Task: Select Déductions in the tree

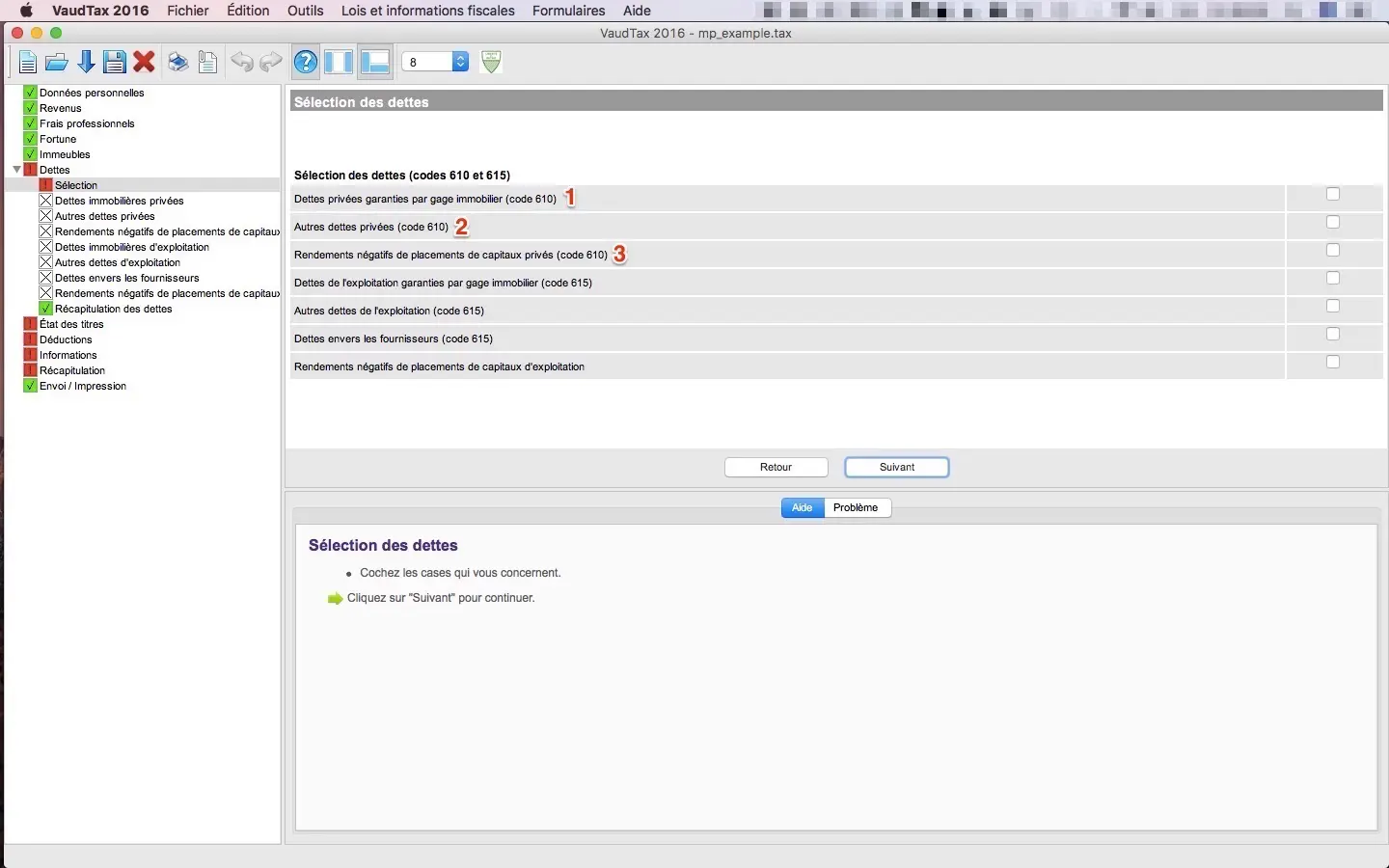Action: pos(66,339)
